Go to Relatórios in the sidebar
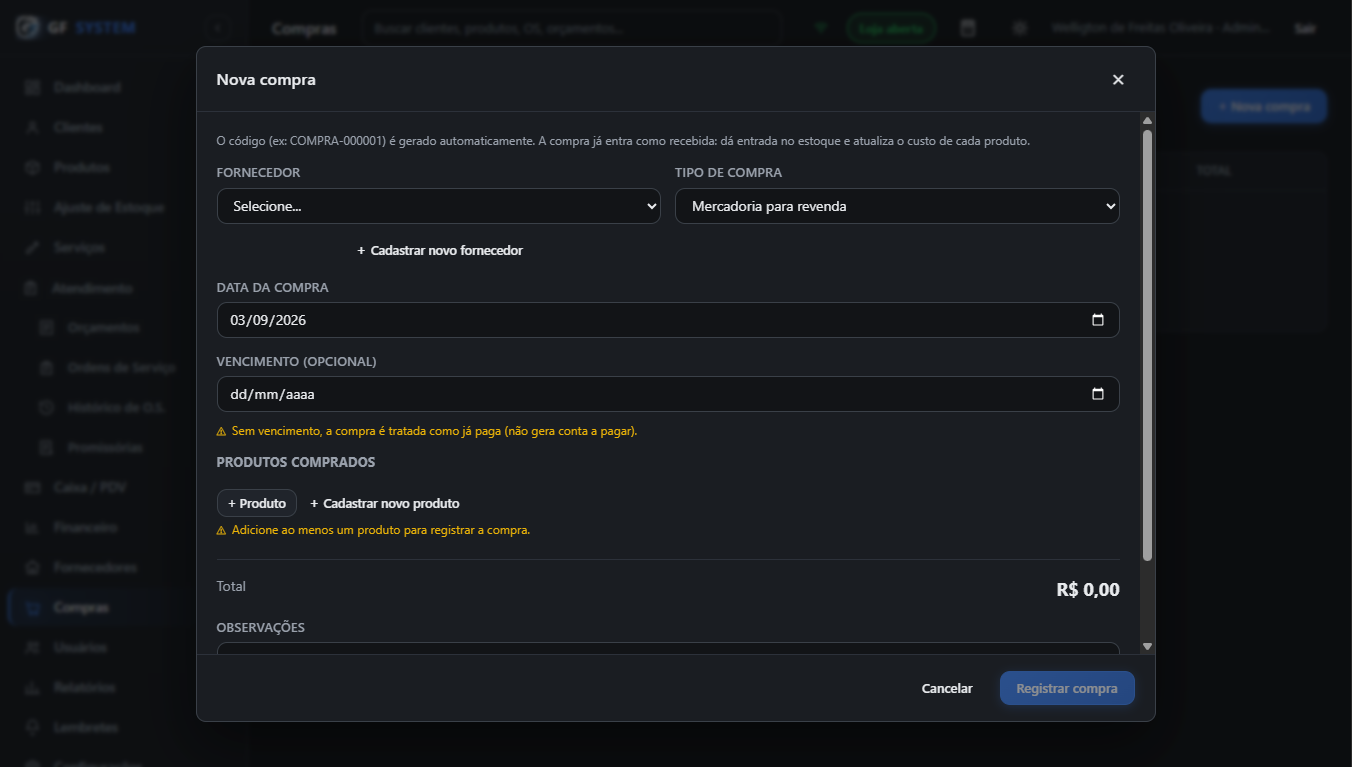The image size is (1352, 767). [x=84, y=688]
